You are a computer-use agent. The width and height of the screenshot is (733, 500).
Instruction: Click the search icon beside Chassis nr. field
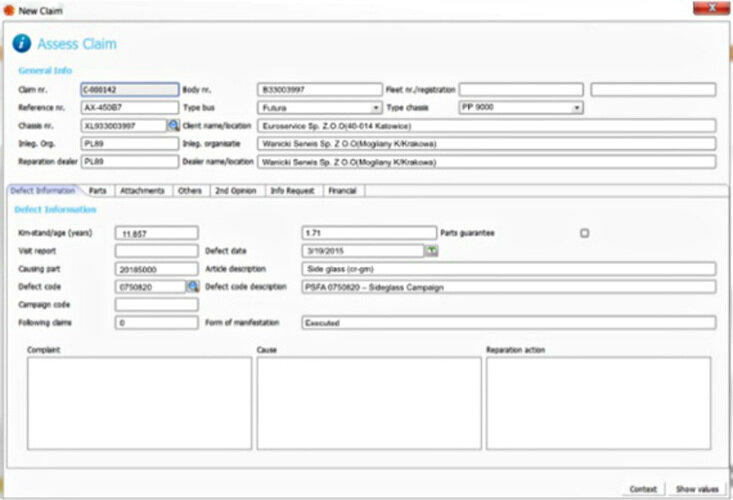pos(172,126)
